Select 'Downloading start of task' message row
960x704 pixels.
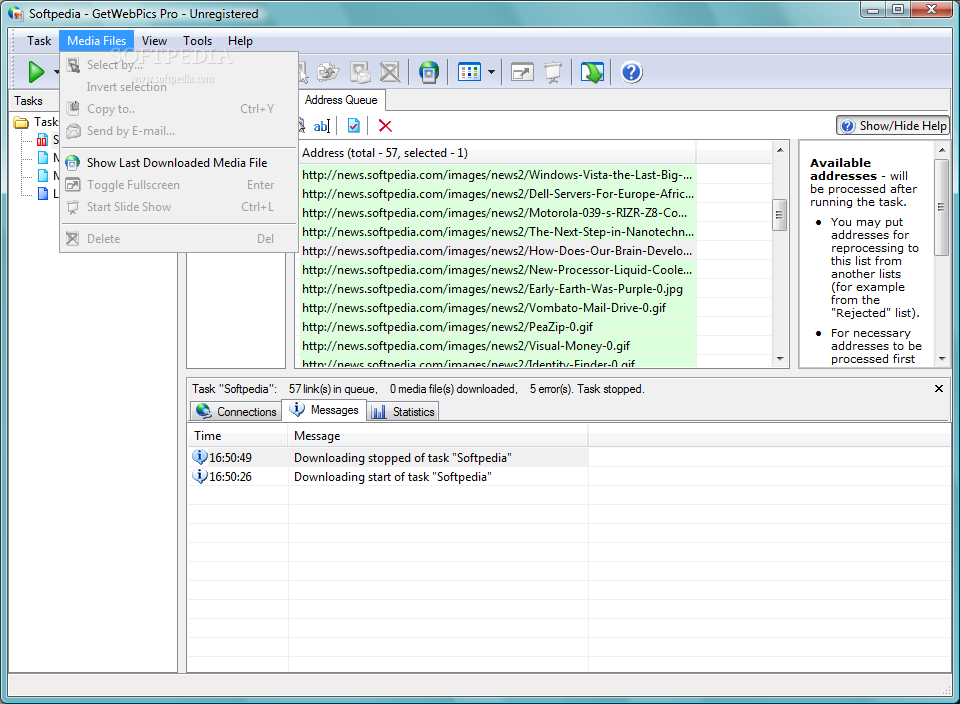pyautogui.click(x=388, y=477)
